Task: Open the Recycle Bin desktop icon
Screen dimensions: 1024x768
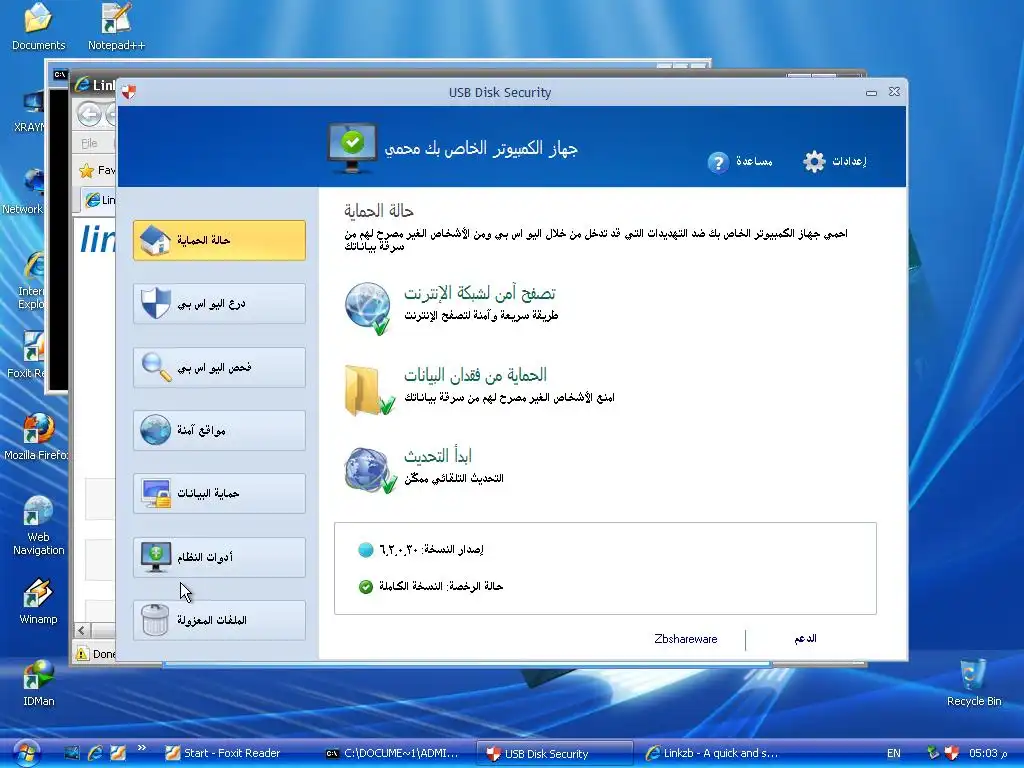Action: click(x=974, y=683)
